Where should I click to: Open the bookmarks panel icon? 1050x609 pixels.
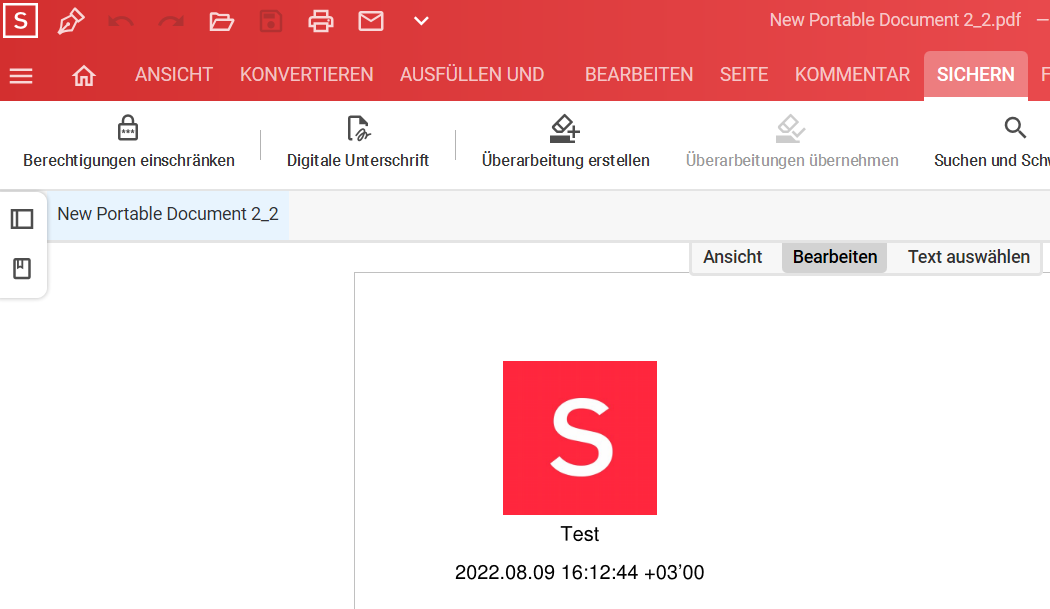(22, 269)
